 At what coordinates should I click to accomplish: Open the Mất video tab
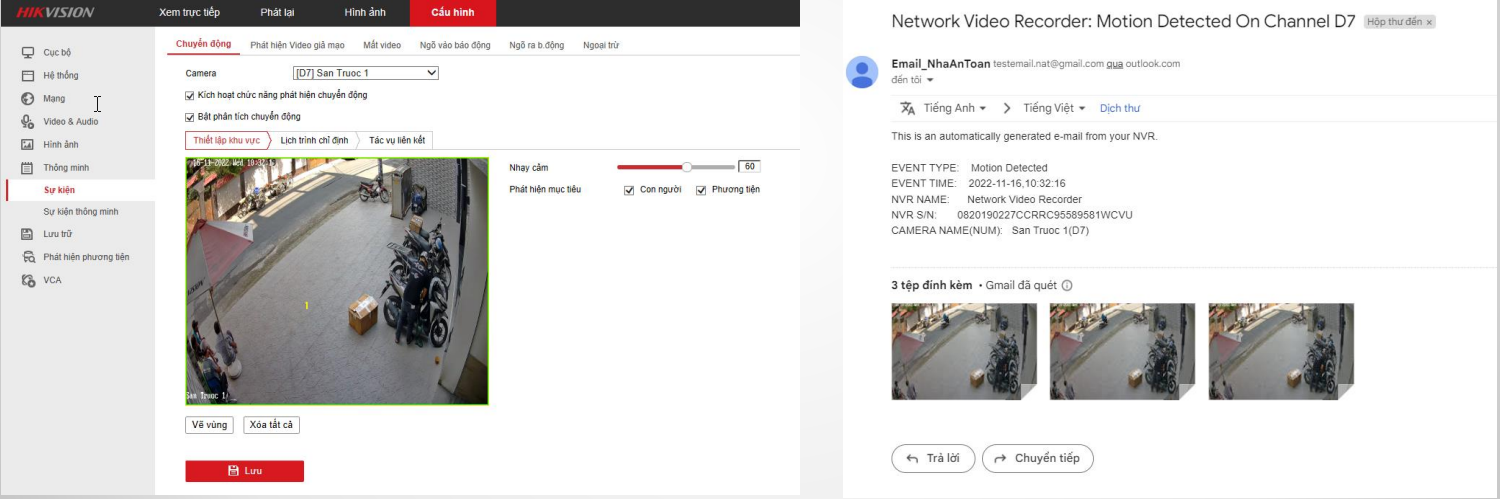pyautogui.click(x=382, y=45)
